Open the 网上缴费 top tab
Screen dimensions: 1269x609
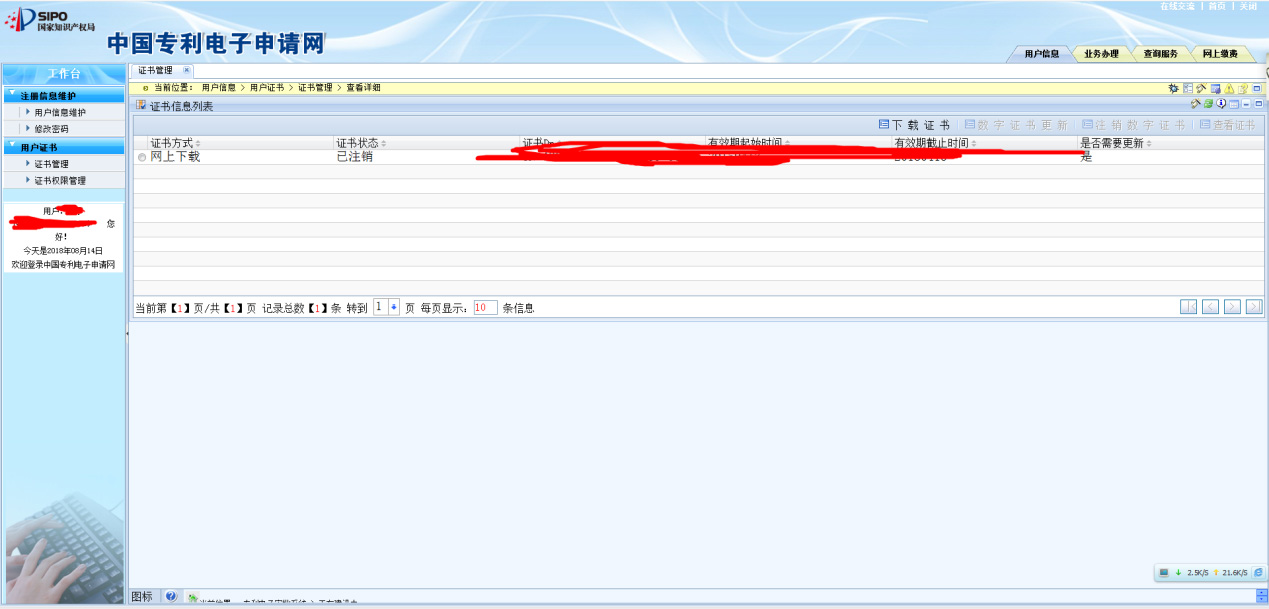point(1220,54)
